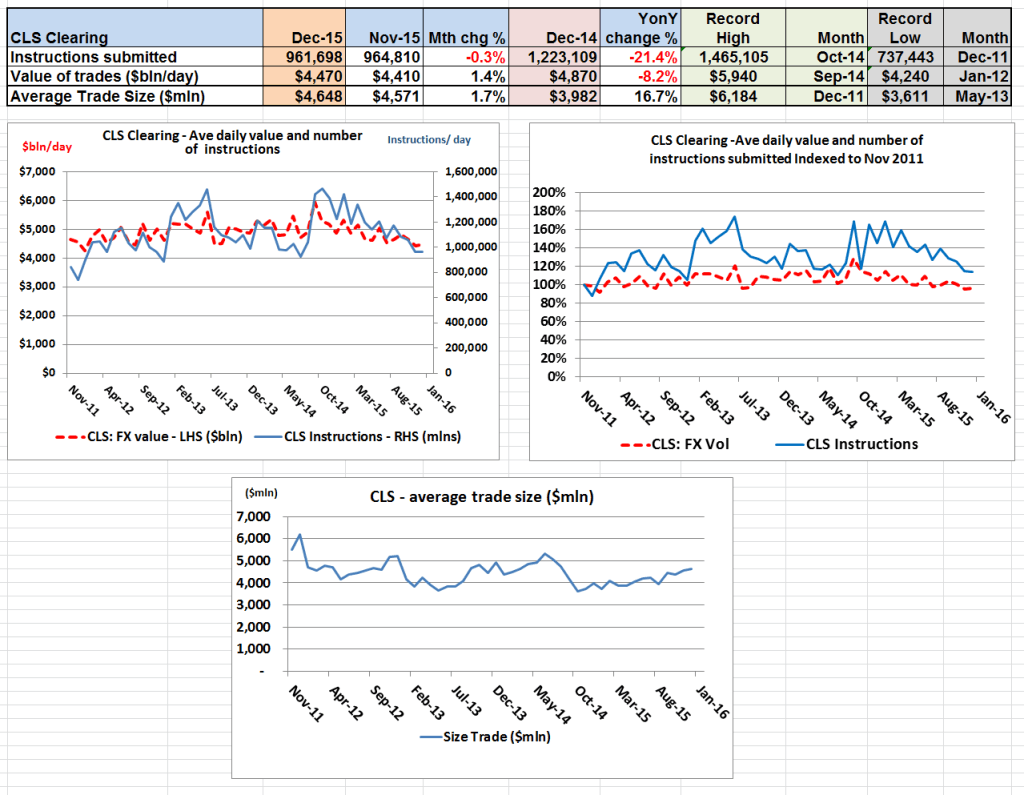Click the CLS: FX value - LHS legend entry

[149, 436]
